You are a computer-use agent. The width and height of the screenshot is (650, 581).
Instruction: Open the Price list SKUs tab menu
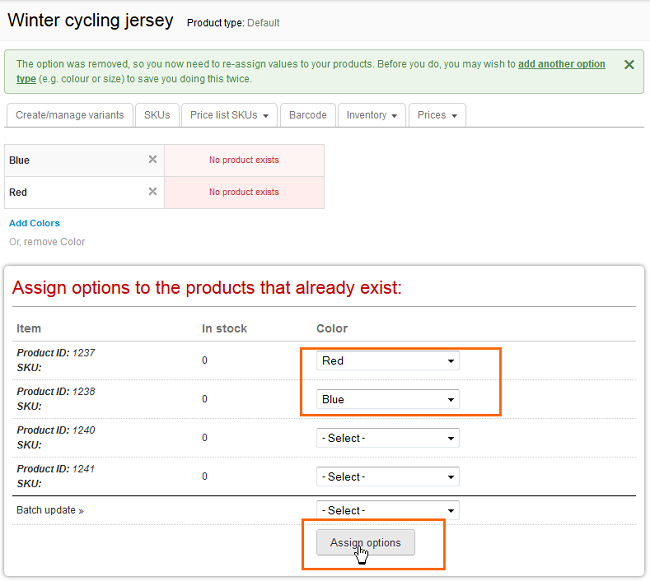pyautogui.click(x=229, y=115)
